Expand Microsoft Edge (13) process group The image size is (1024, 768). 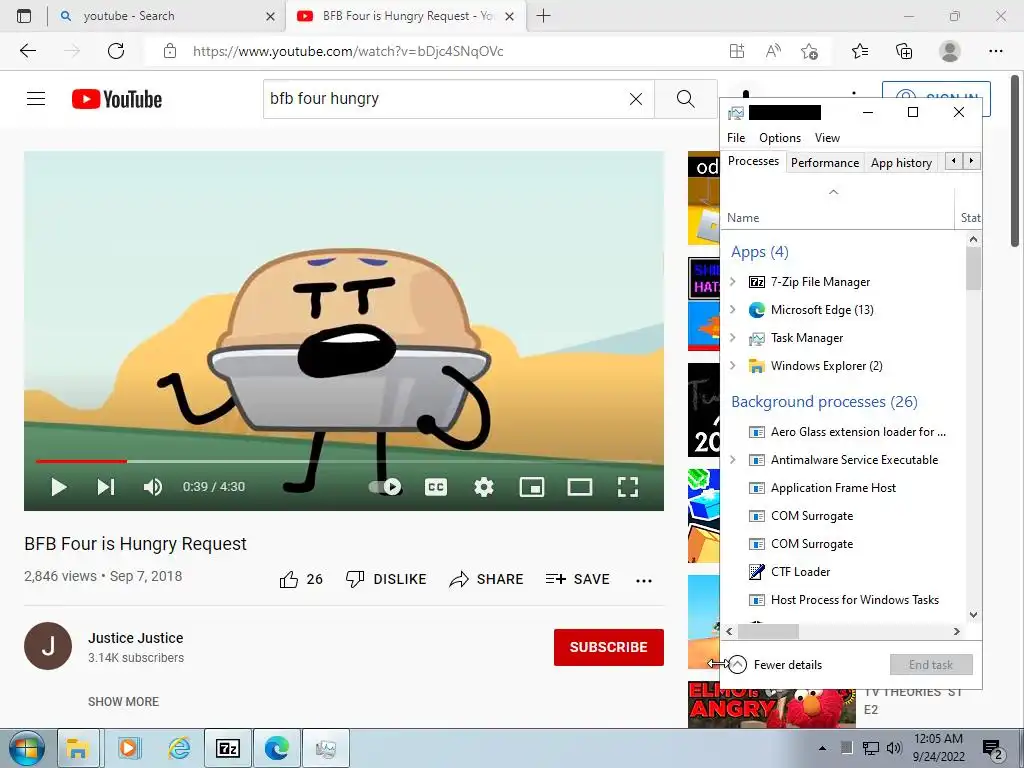click(x=733, y=310)
